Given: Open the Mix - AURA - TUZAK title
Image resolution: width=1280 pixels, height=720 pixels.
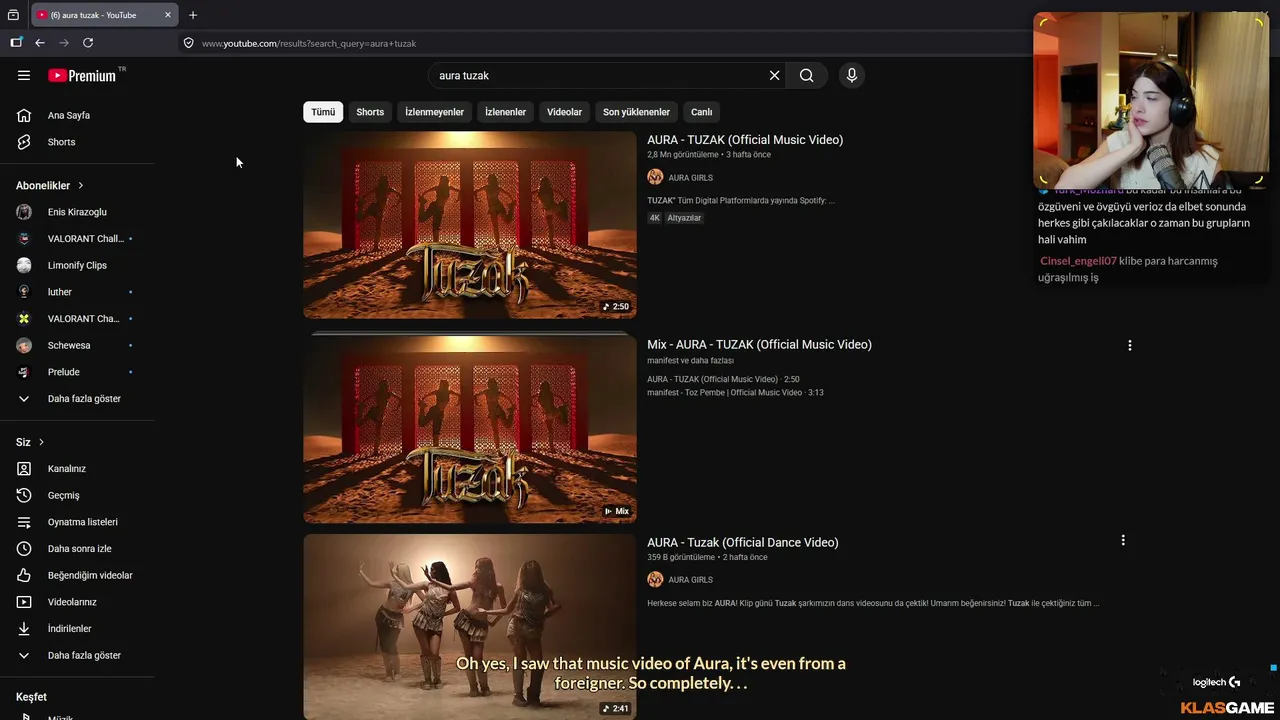Looking at the screenshot, I should pos(759,344).
